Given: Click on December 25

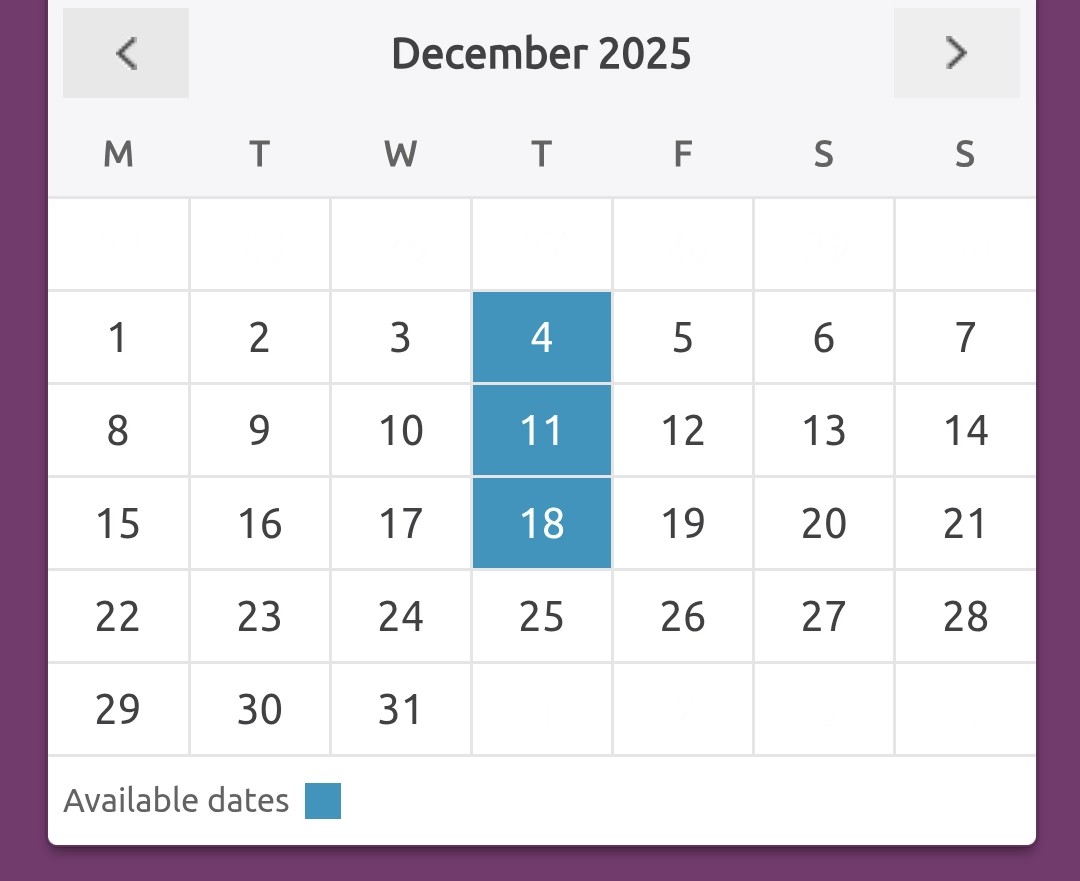Looking at the screenshot, I should (x=542, y=617).
